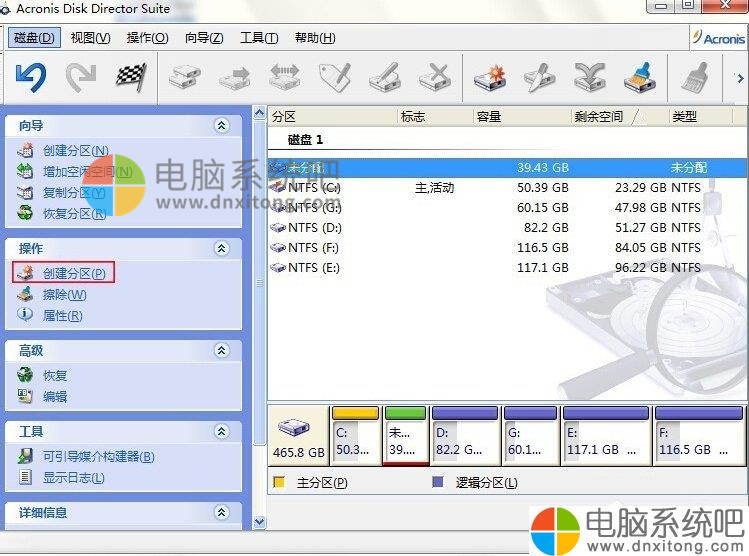Click 增加空闲空间(N) wizard link
This screenshot has height=556, width=749.
pos(87,171)
